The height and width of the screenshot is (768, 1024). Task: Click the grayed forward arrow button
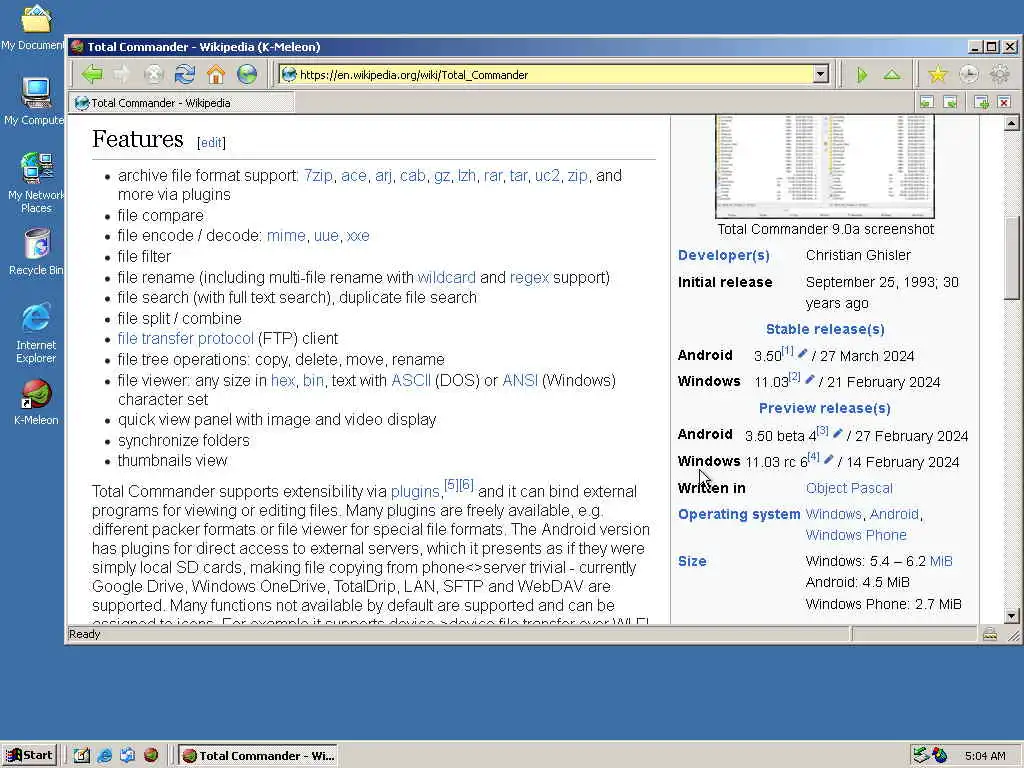[121, 74]
